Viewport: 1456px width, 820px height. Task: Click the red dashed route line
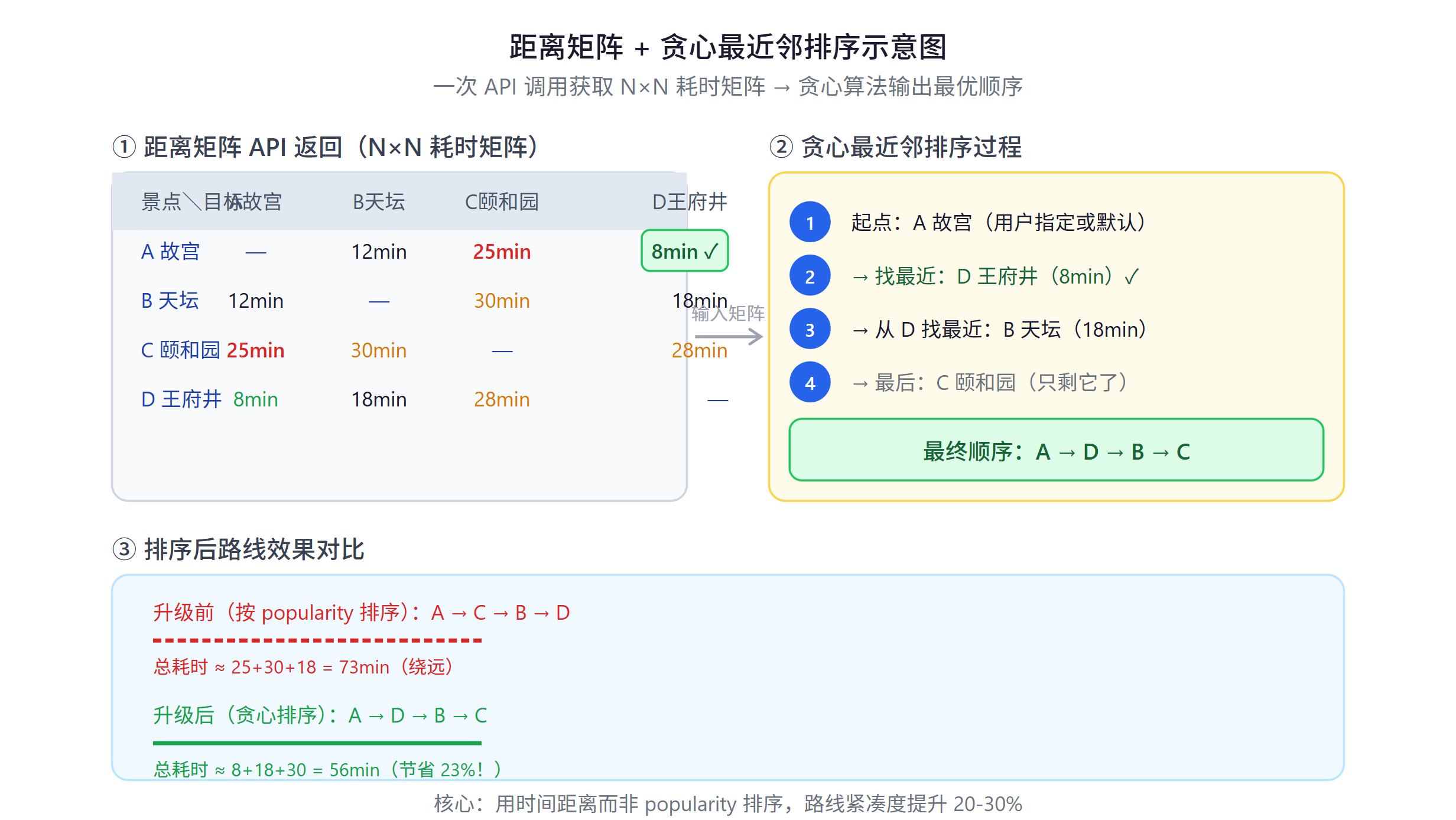[317, 640]
